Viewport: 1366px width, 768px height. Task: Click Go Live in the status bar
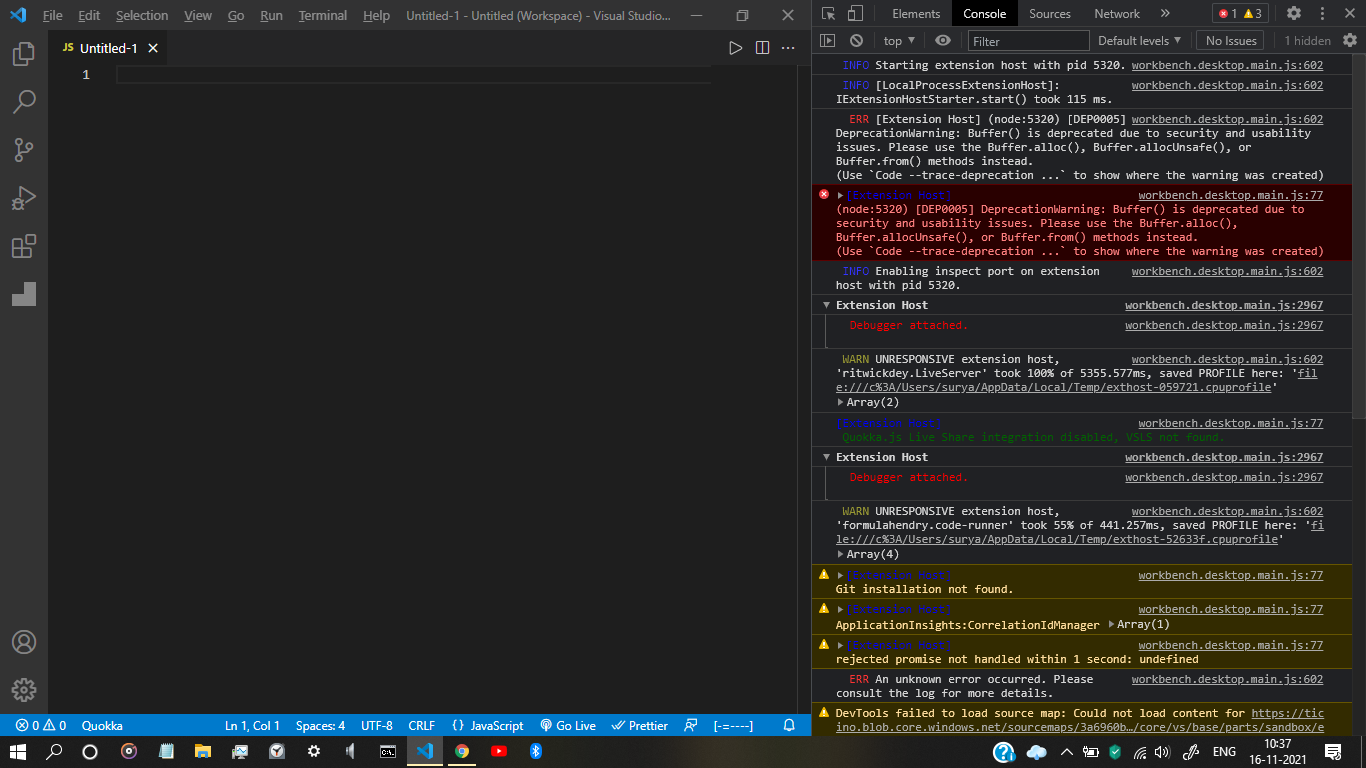567,725
